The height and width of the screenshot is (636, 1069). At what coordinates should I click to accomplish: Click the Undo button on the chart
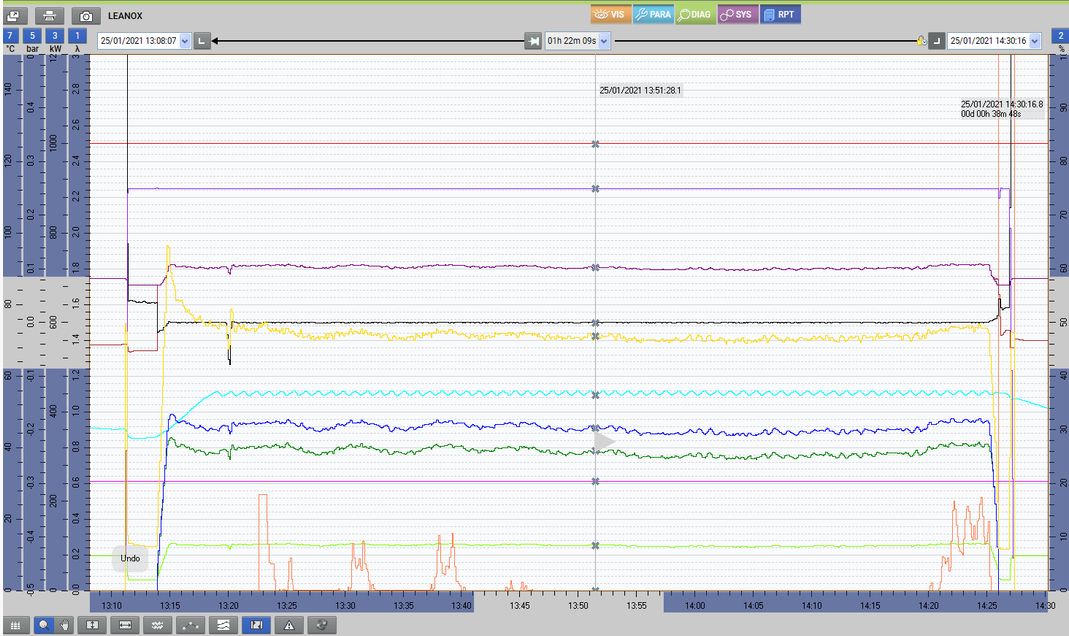130,558
